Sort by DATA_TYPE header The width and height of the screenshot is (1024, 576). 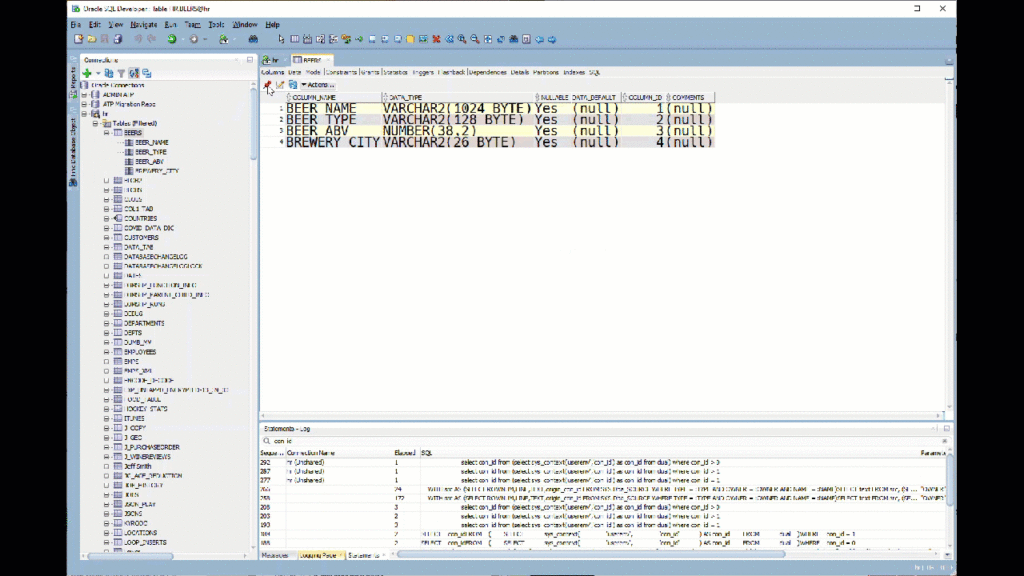(457, 97)
